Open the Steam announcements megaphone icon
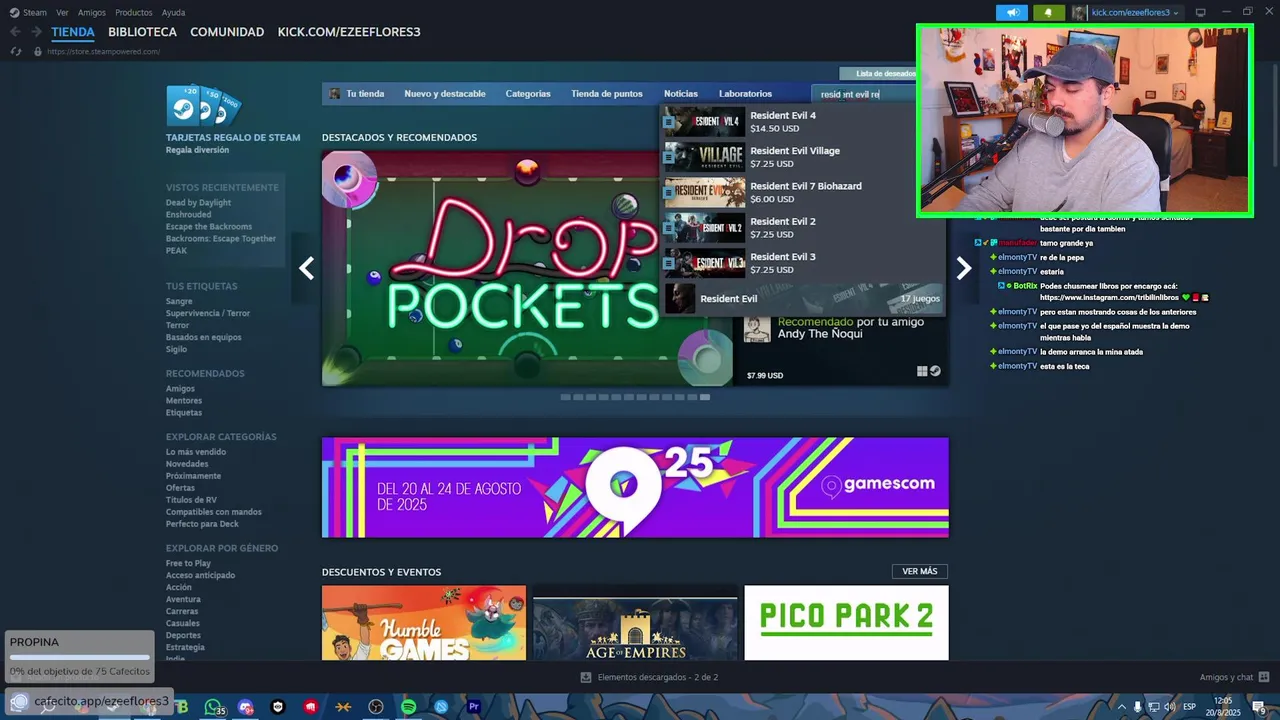Image resolution: width=1280 pixels, height=720 pixels. 1012,13
